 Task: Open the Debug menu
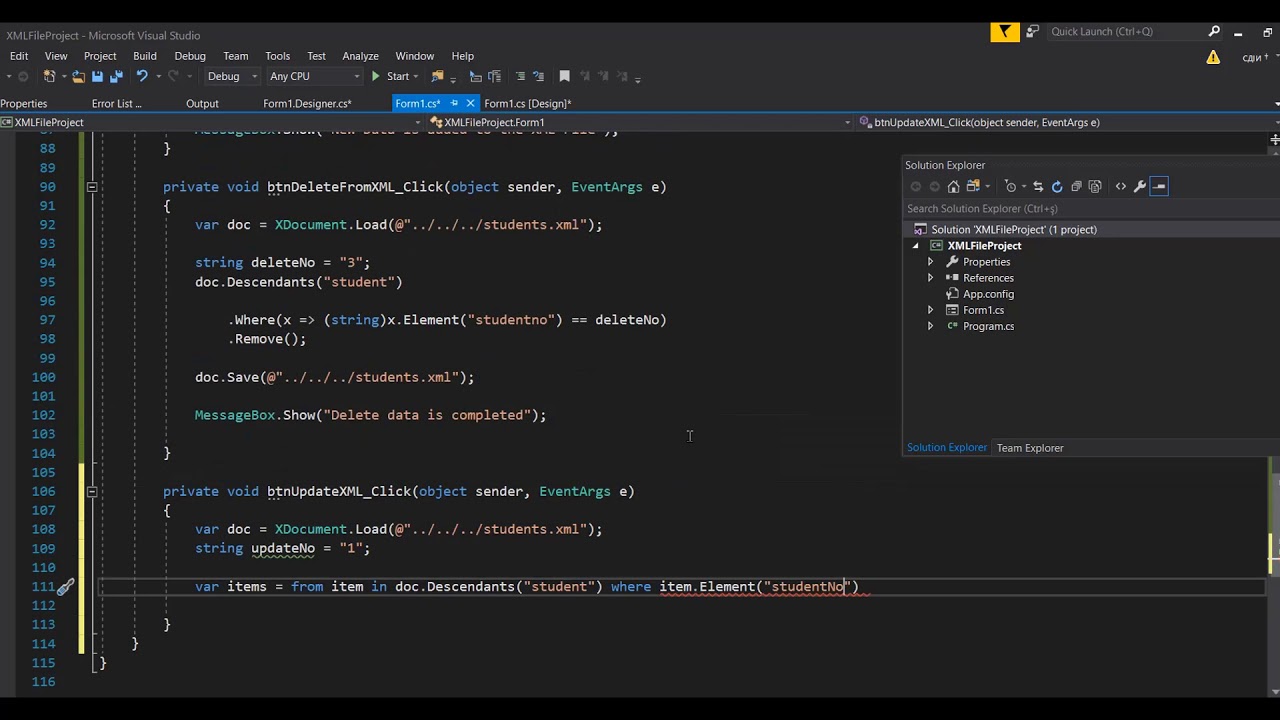click(x=190, y=56)
